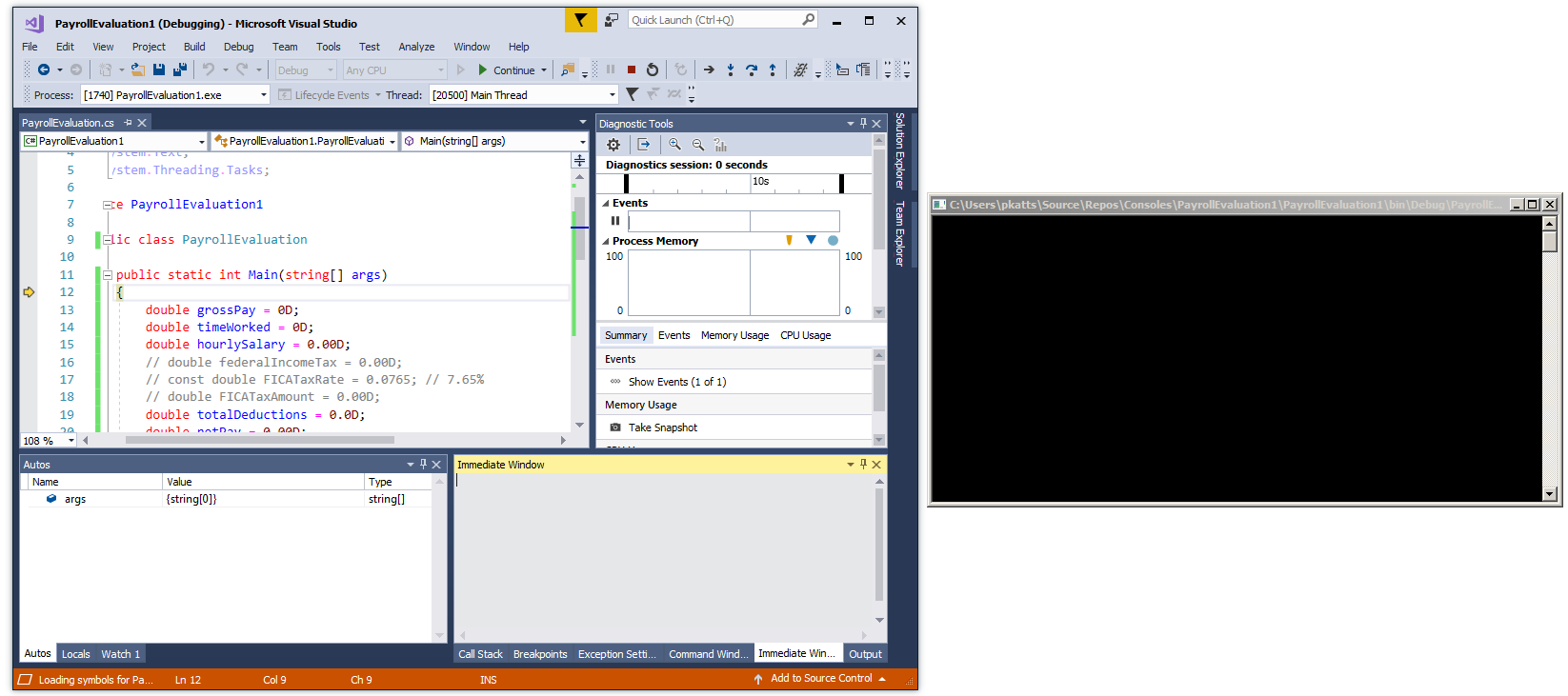The image size is (1568, 696).
Task: Switch to the Locals tab
Action: click(75, 654)
